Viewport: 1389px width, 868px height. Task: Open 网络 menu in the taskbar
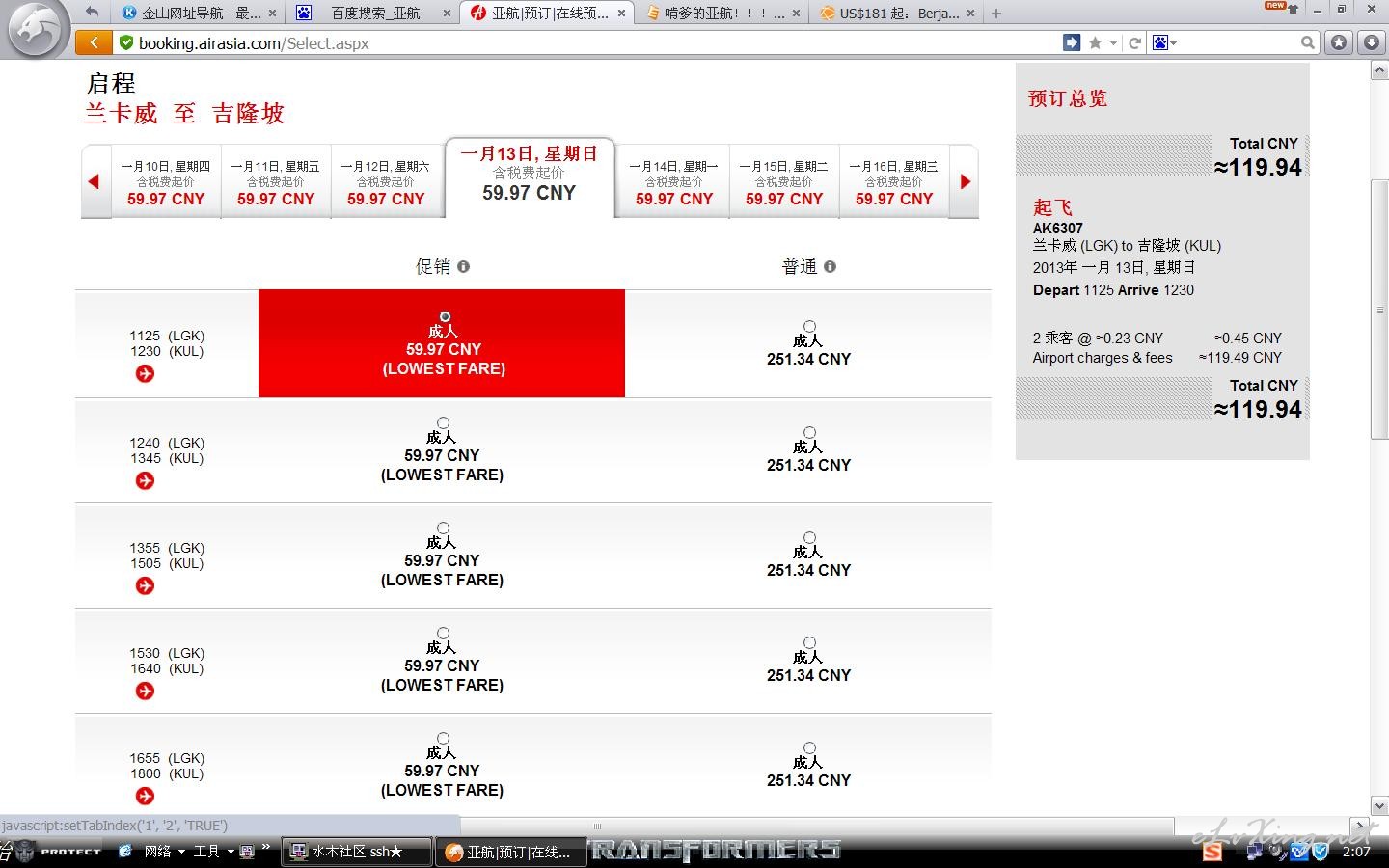click(x=163, y=852)
